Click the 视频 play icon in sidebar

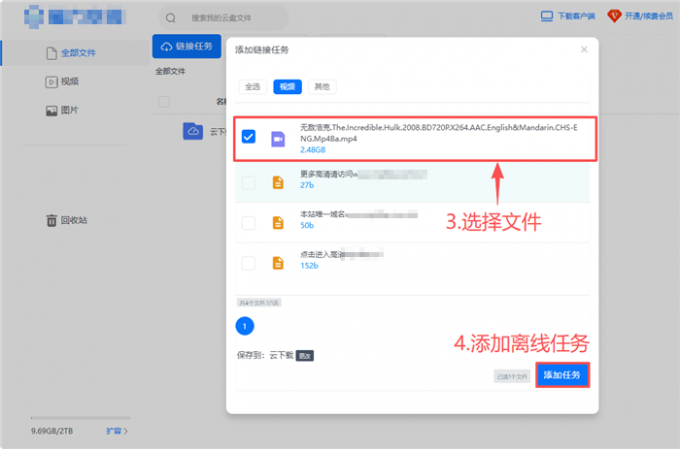51,82
